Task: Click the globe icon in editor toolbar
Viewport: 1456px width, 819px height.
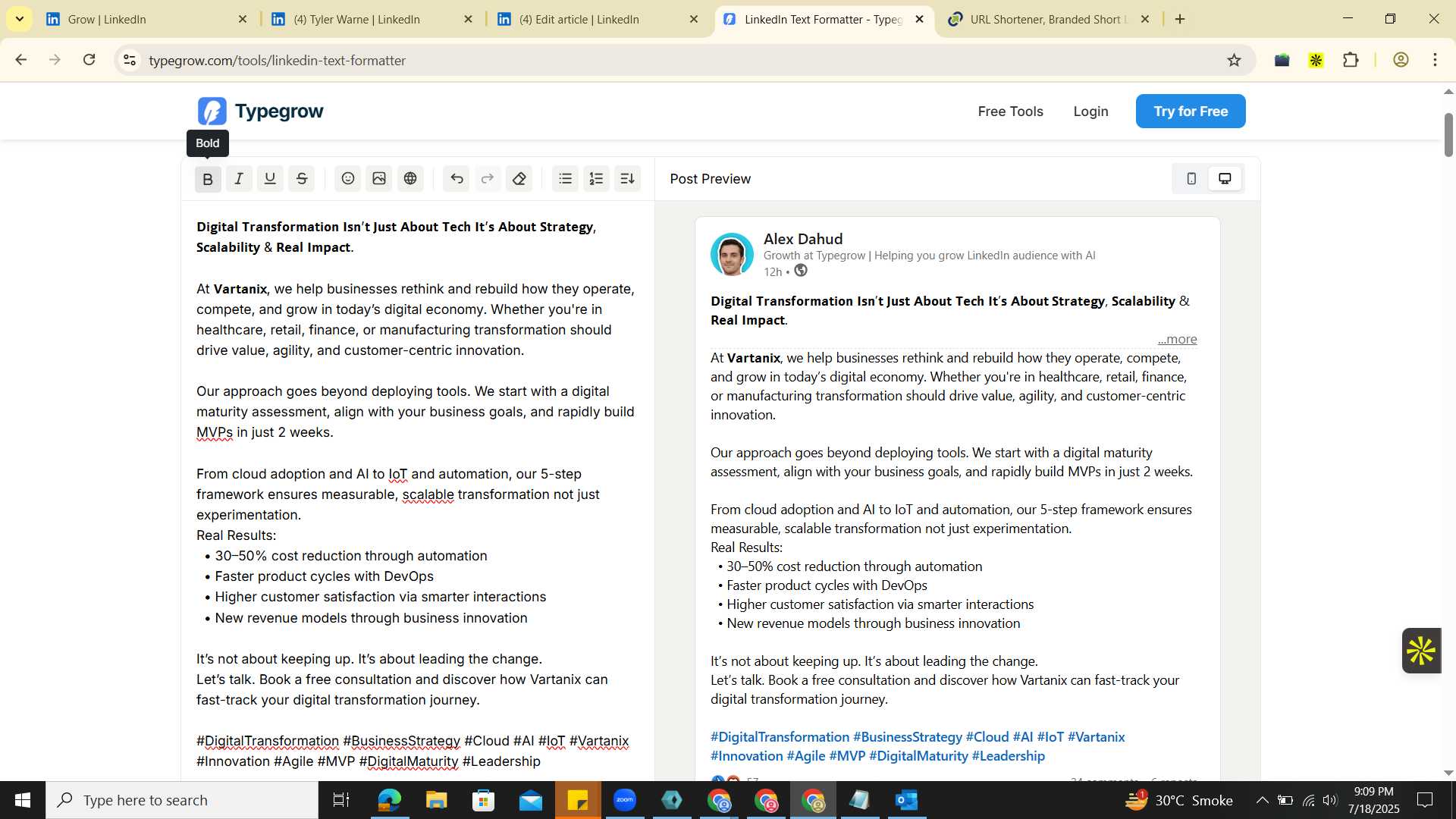Action: pos(410,179)
